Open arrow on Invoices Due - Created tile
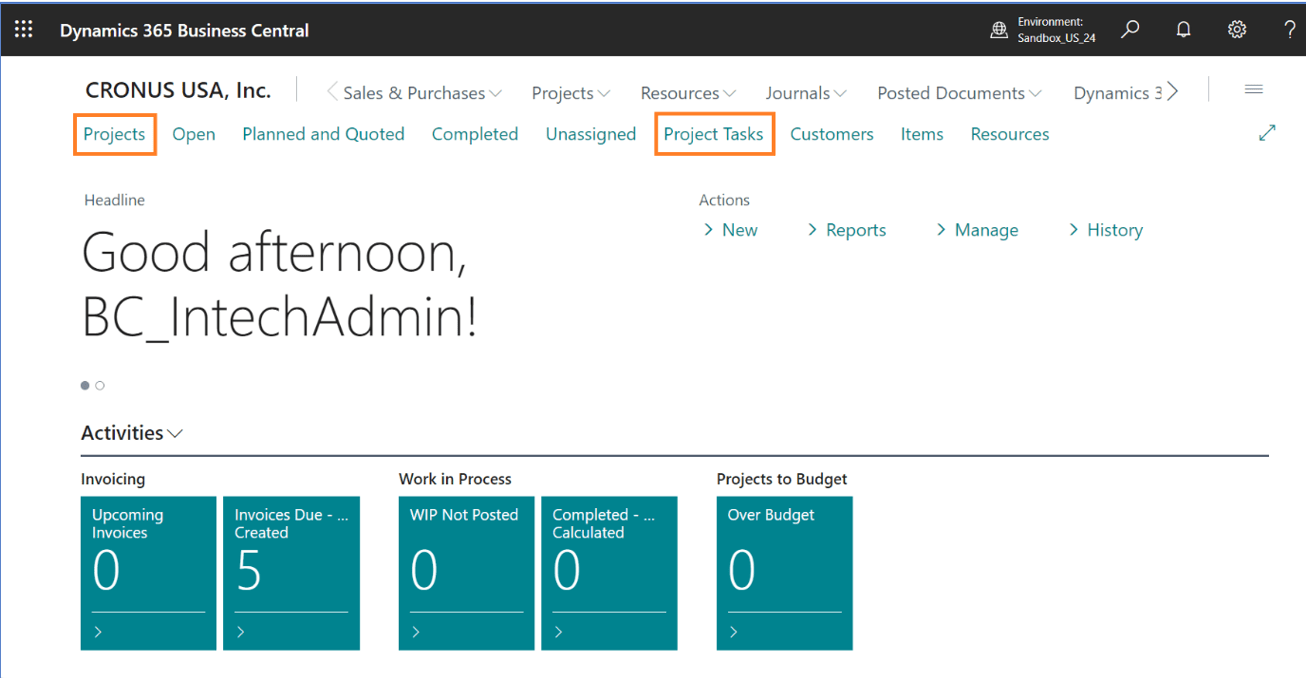Viewport: 1306px width, 678px height. coord(241,632)
